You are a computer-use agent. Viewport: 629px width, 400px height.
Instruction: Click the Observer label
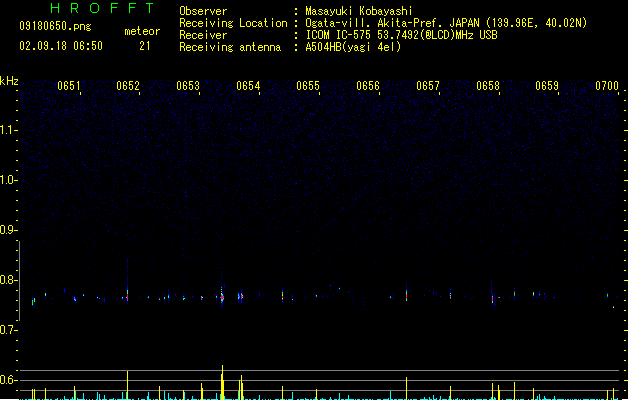[203, 11]
